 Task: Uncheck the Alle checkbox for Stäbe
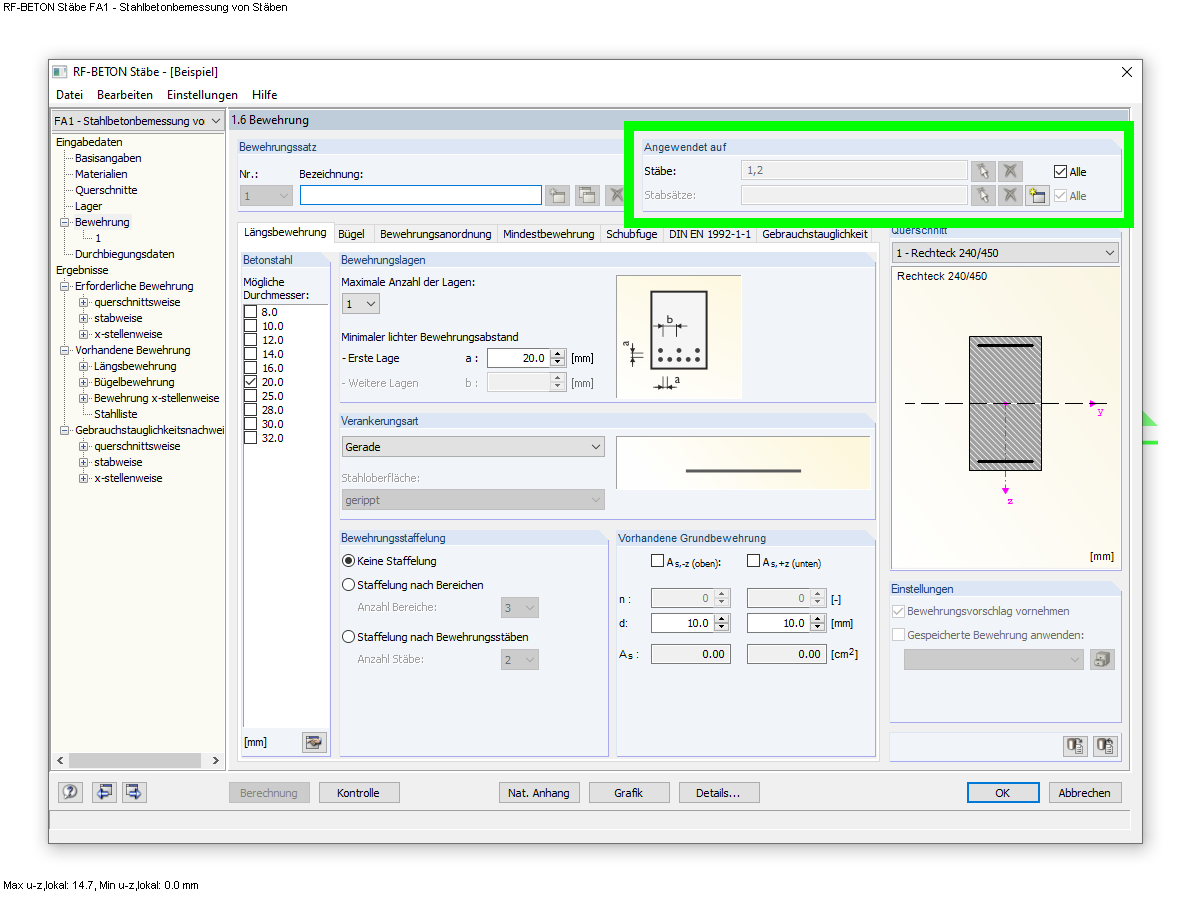[x=1061, y=172]
